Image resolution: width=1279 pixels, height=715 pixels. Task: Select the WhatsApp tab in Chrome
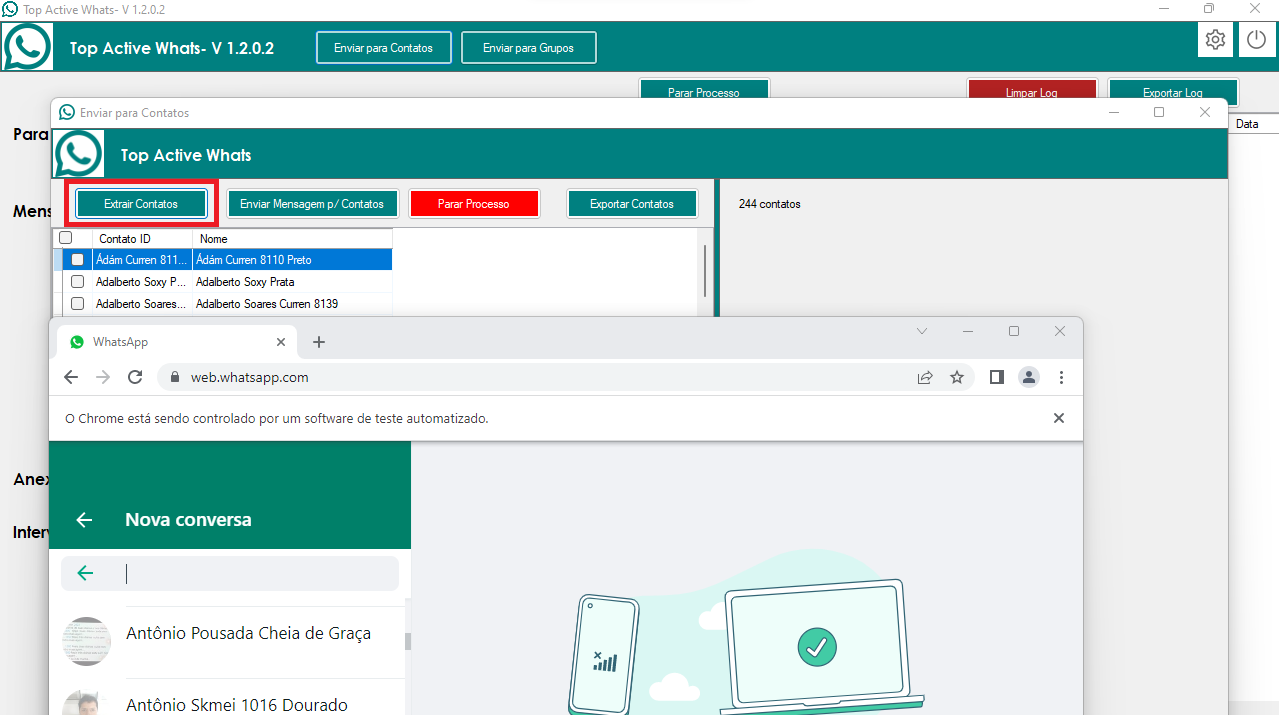pyautogui.click(x=177, y=342)
